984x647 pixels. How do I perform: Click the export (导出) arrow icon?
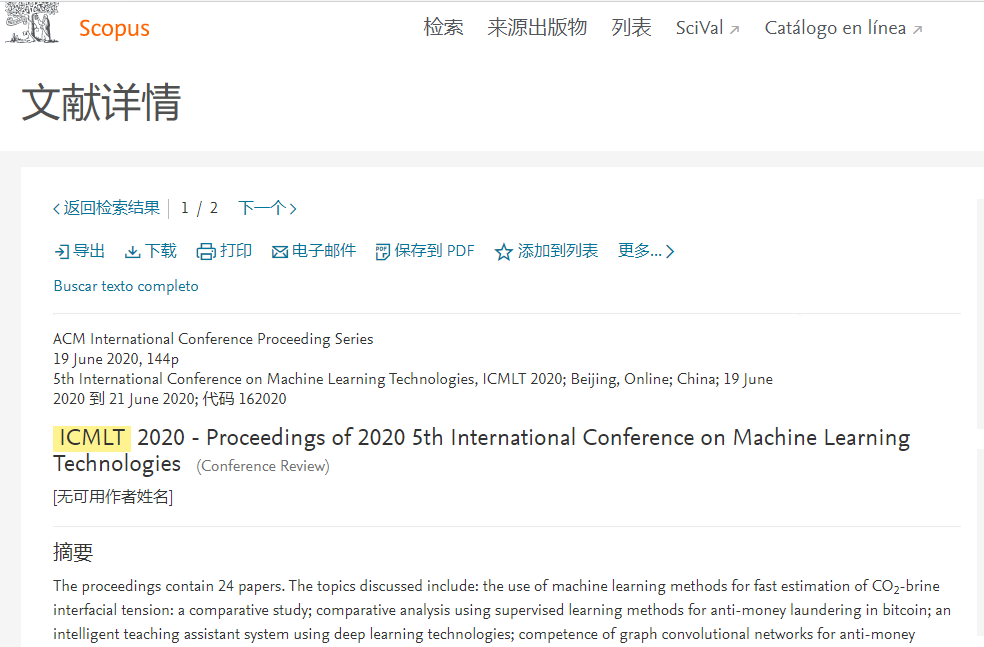[62, 252]
